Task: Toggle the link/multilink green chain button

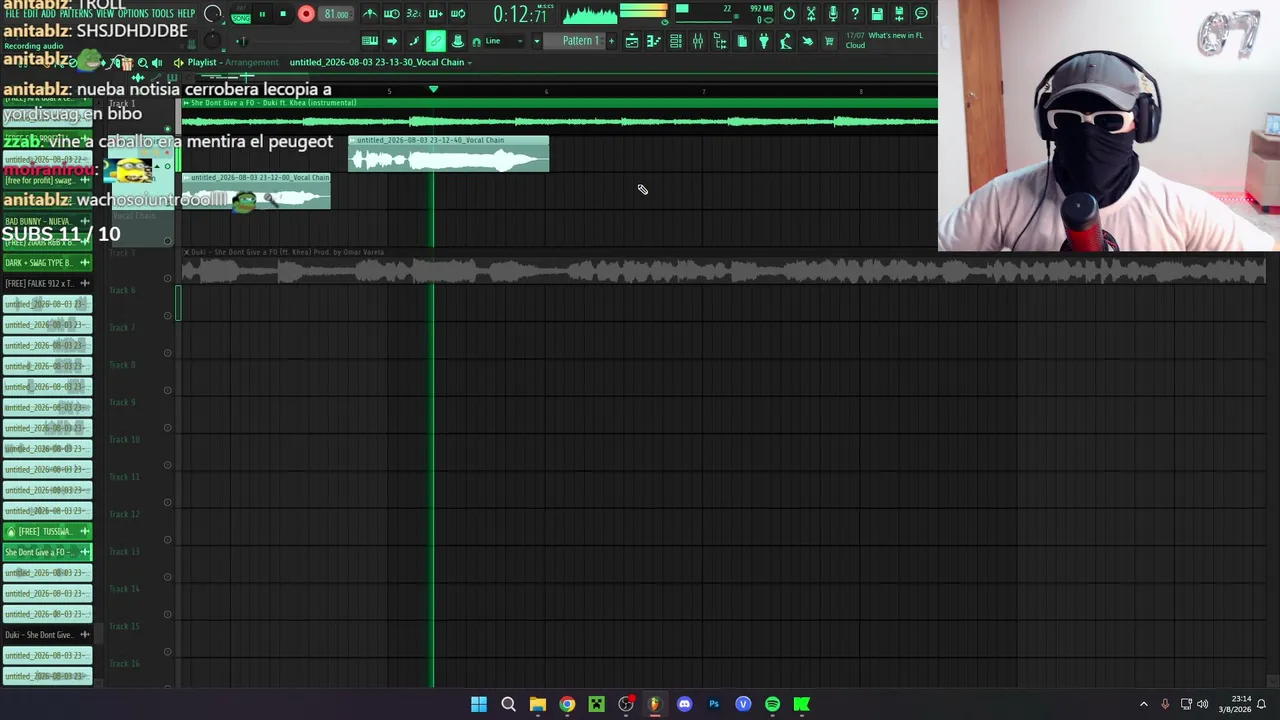Action: (x=436, y=41)
